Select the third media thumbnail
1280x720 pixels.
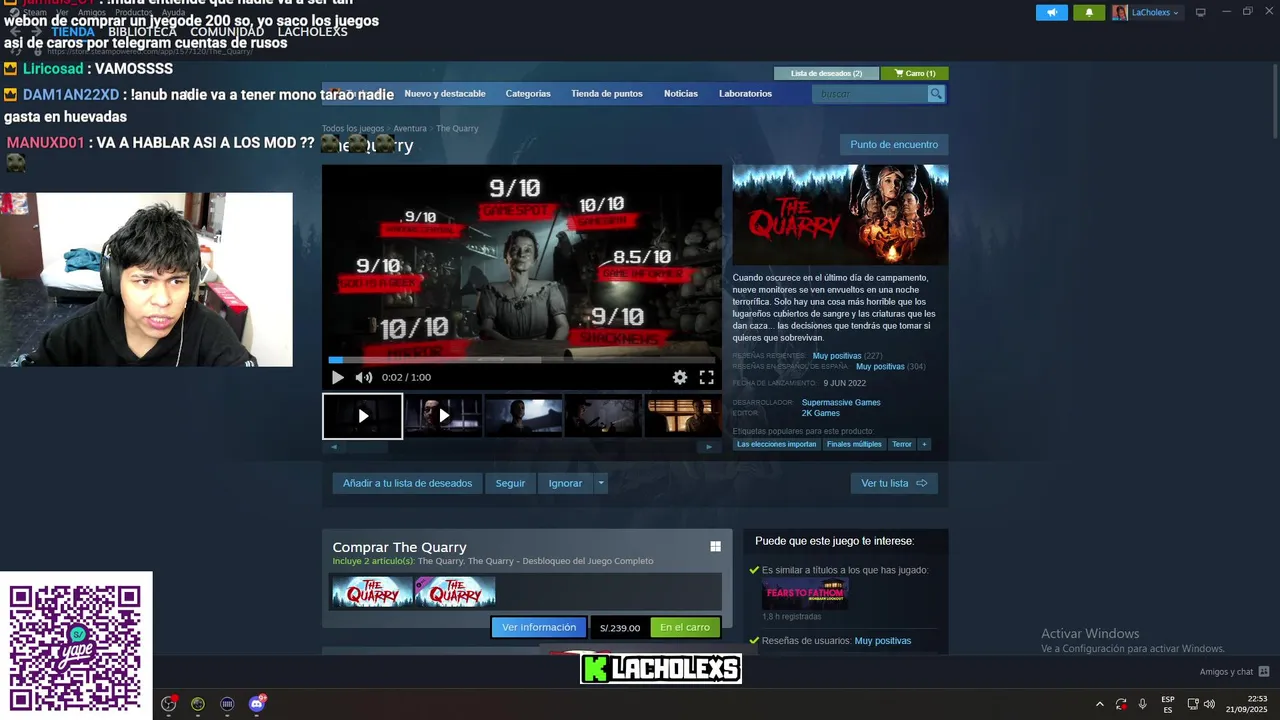(x=523, y=416)
